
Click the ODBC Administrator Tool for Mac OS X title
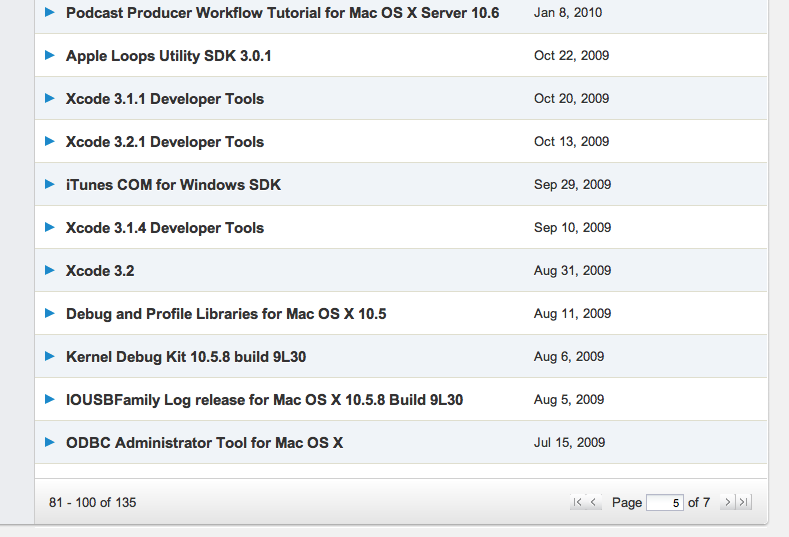pos(204,443)
